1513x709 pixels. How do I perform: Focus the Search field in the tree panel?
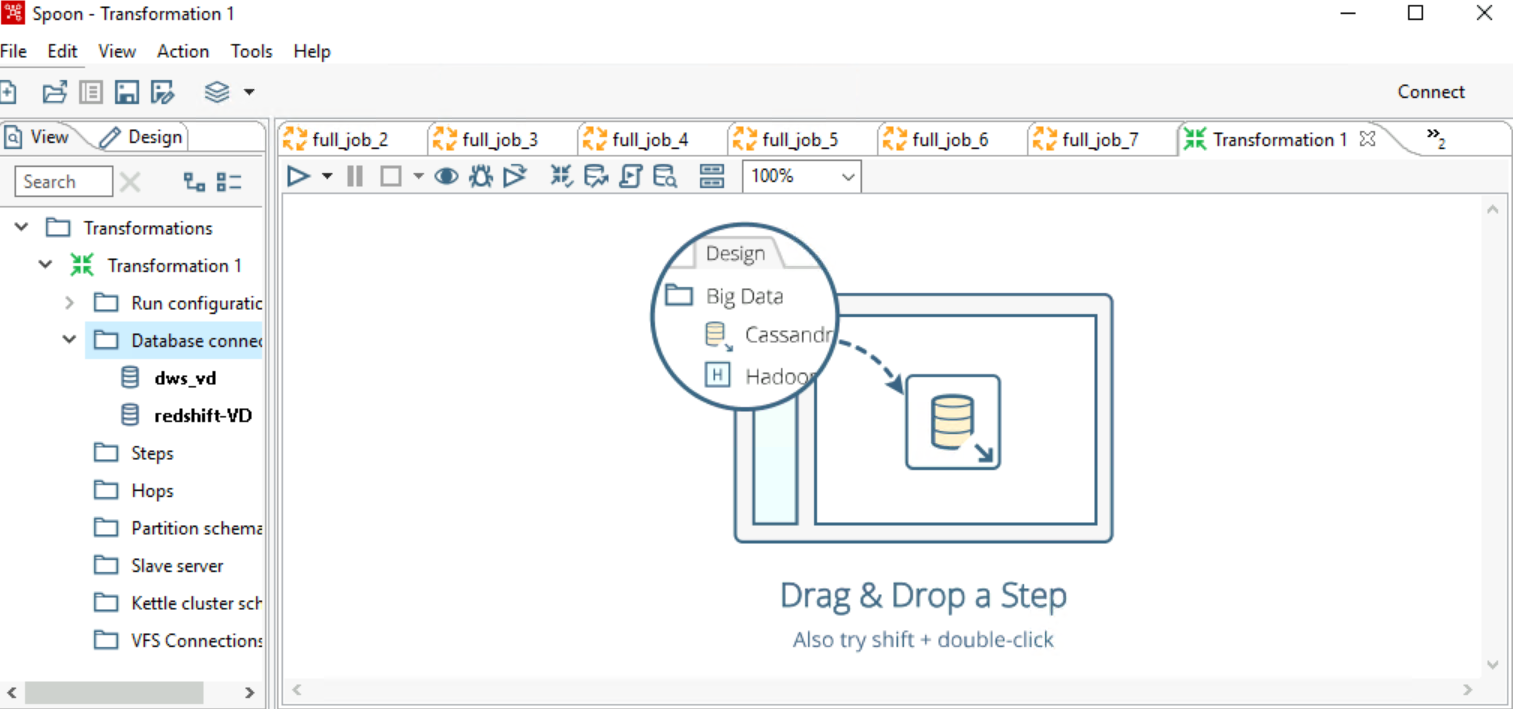64,181
